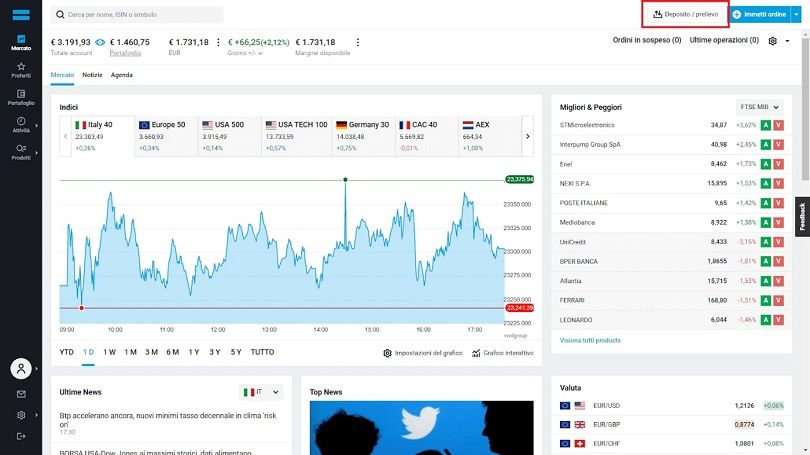Open user profile avatar icon
The height and width of the screenshot is (455, 810).
point(21,369)
